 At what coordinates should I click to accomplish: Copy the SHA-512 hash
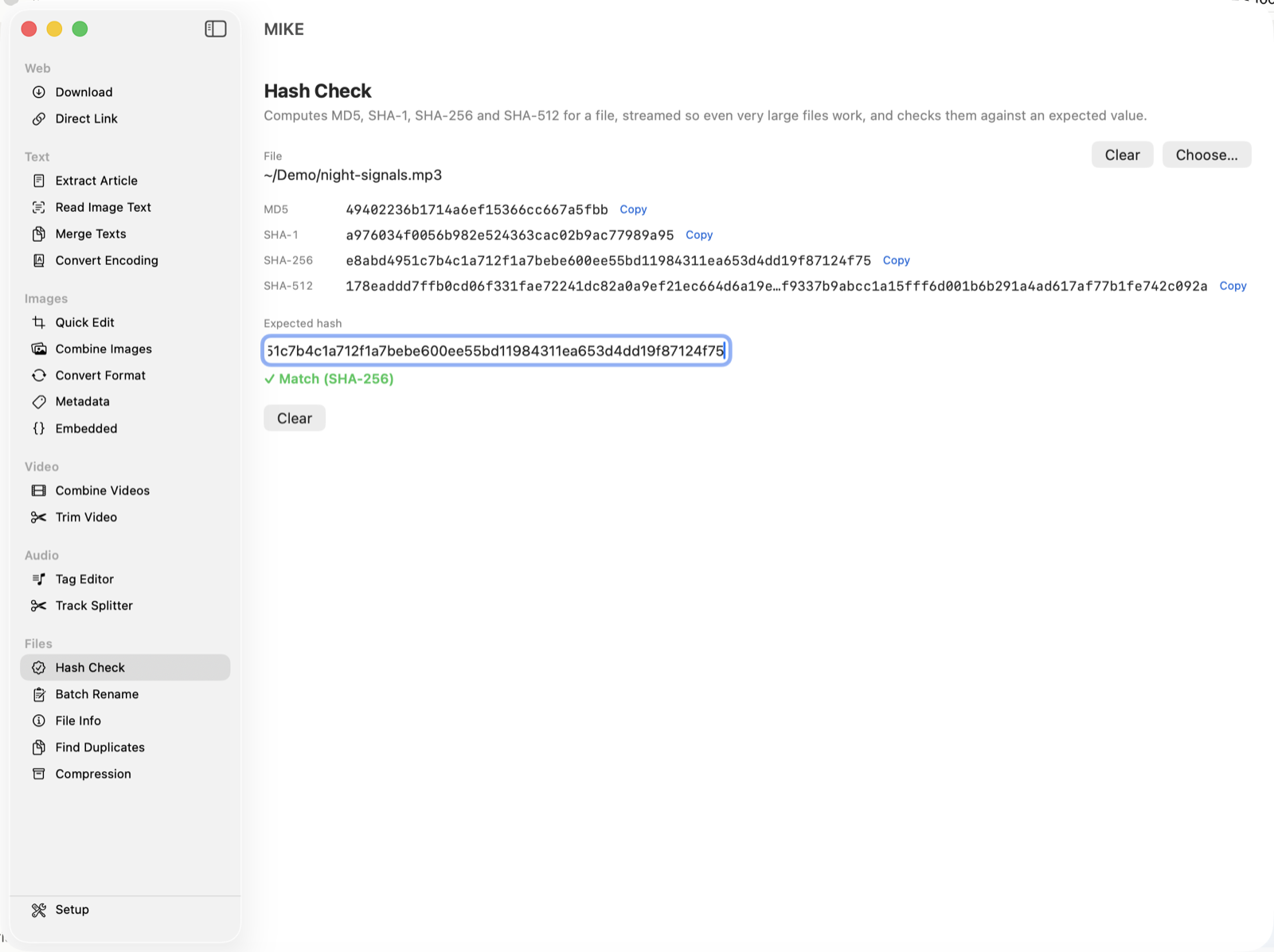click(1233, 286)
